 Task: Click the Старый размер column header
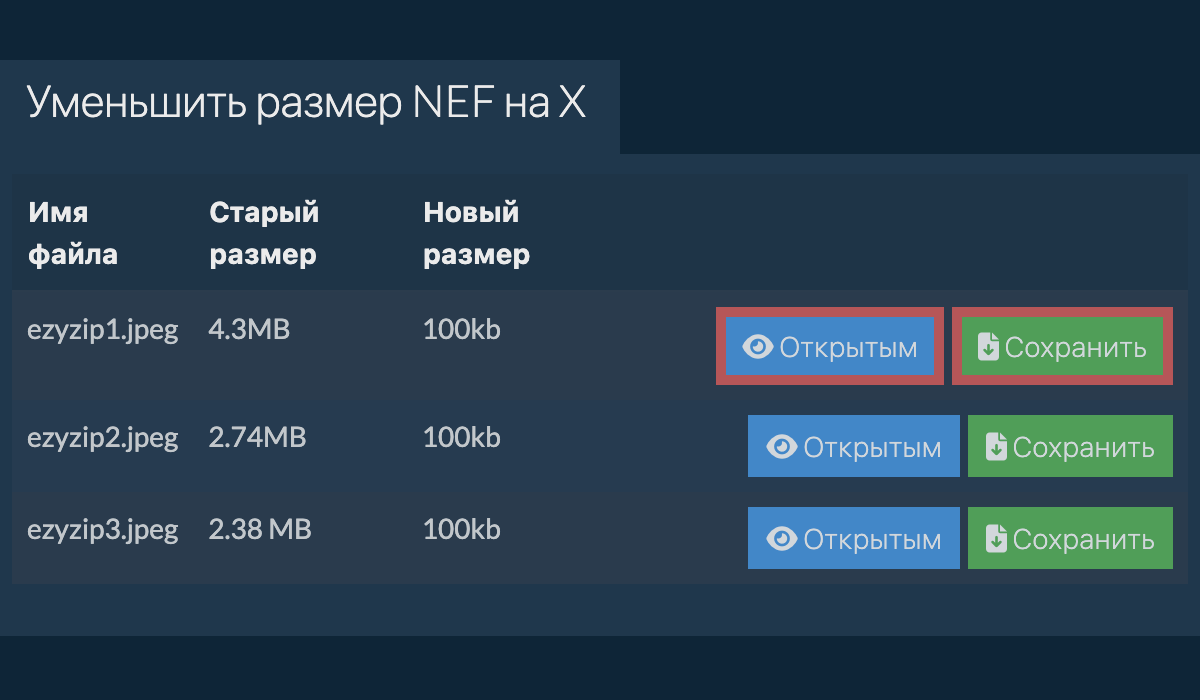[263, 233]
